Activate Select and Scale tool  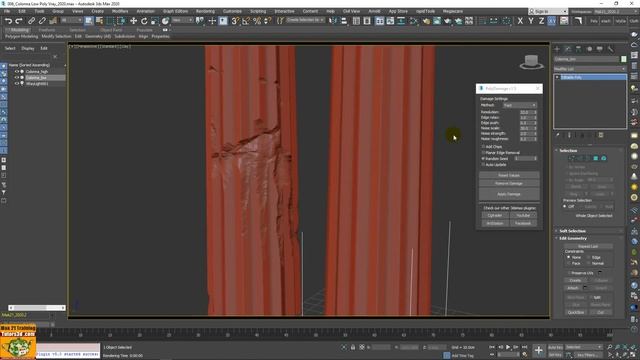[x=154, y=21]
